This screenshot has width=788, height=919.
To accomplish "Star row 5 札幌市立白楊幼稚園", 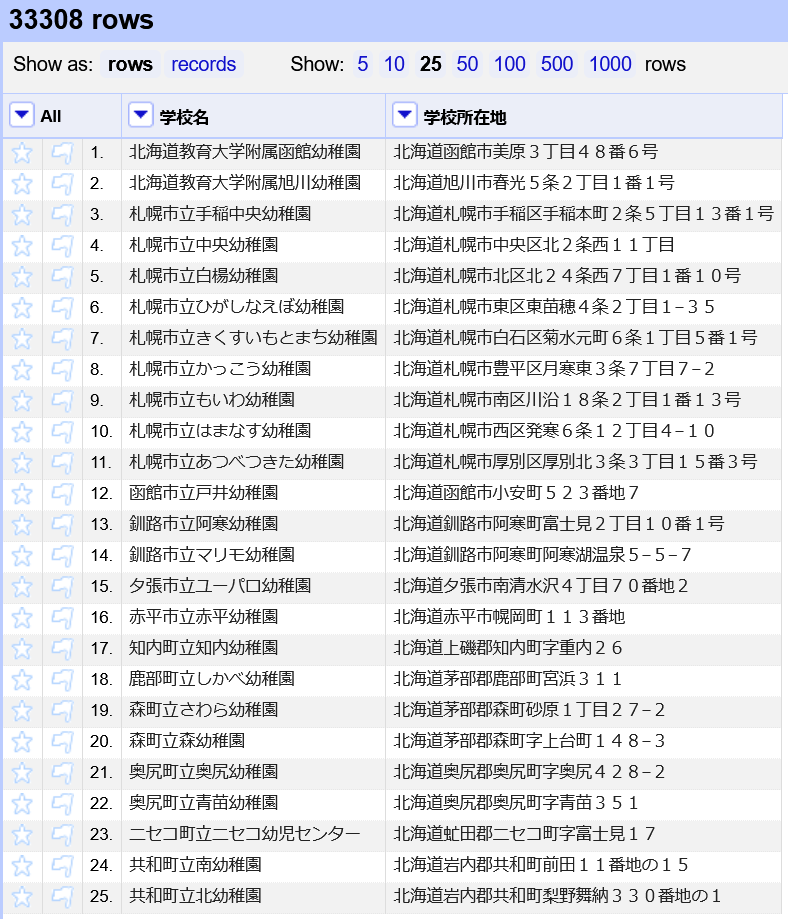I will coord(22,277).
